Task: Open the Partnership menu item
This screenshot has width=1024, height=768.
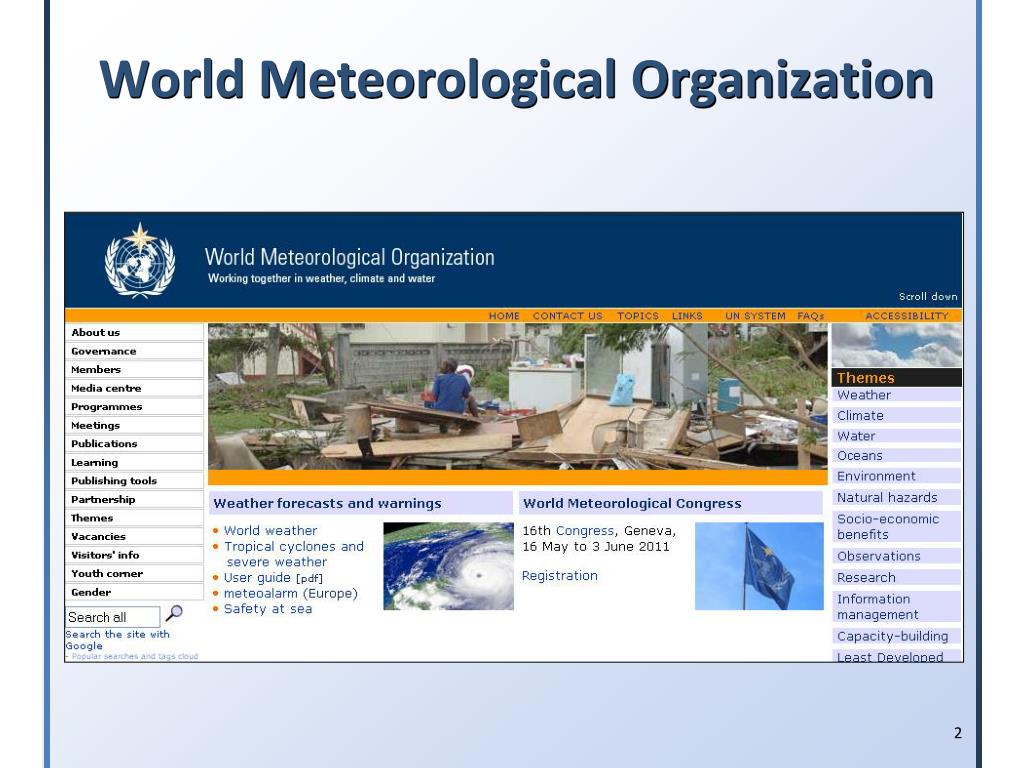Action: pyautogui.click(x=135, y=500)
